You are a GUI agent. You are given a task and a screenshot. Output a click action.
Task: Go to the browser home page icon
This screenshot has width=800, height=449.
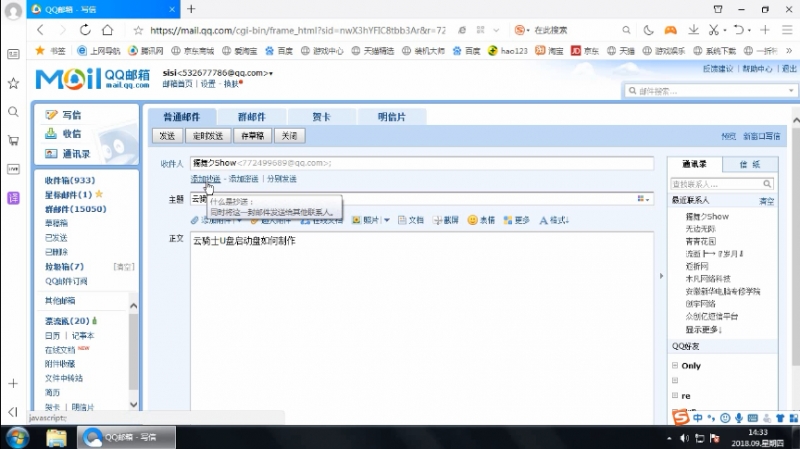click(107, 30)
